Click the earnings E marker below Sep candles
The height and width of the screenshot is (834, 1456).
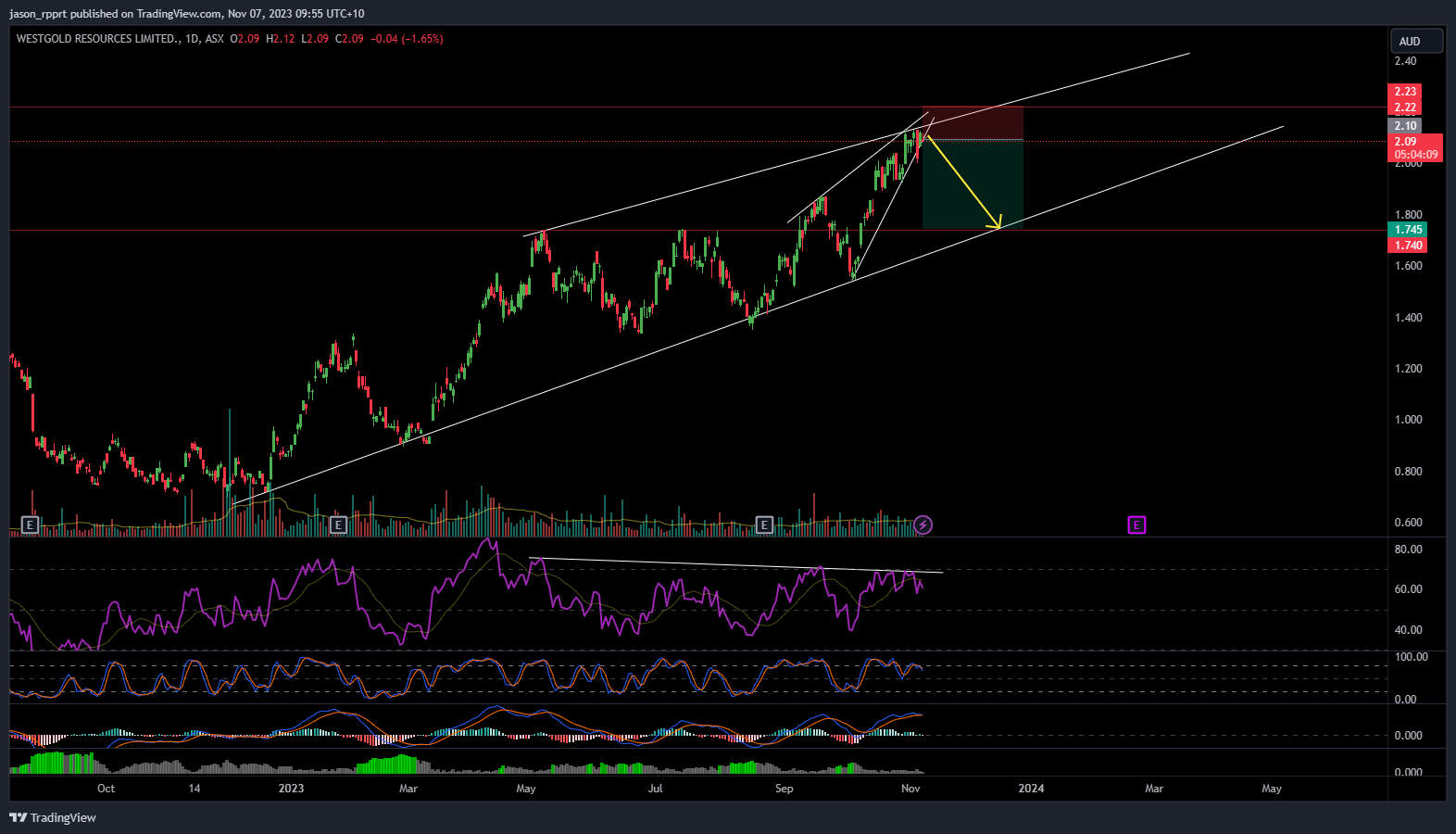click(x=764, y=525)
